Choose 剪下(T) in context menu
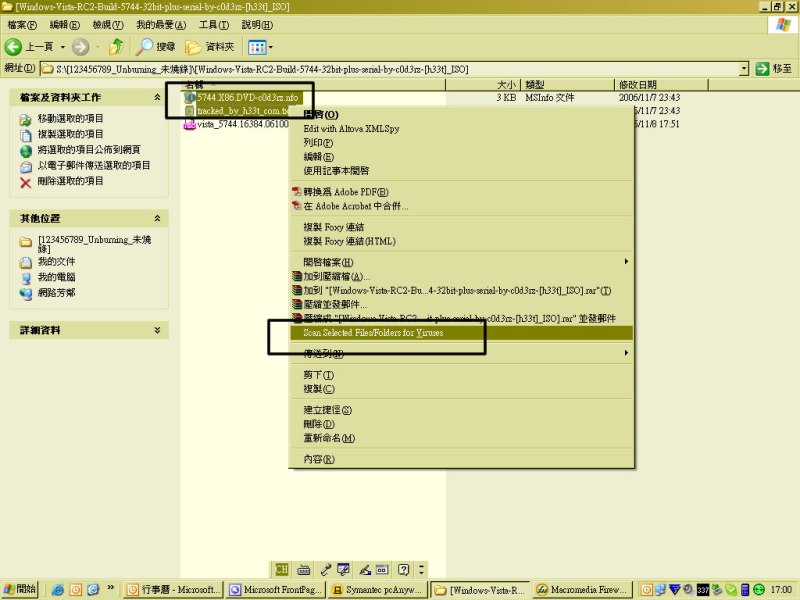 (x=461, y=375)
